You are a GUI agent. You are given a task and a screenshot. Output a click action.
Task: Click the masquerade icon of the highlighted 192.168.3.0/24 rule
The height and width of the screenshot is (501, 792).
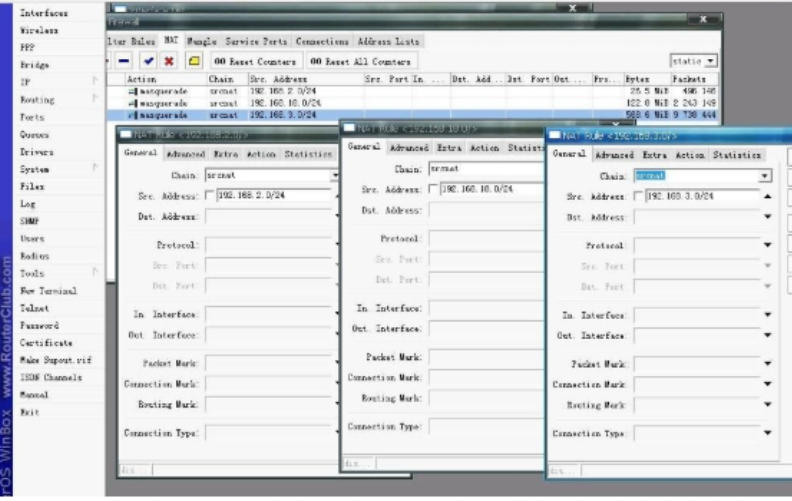point(131,115)
